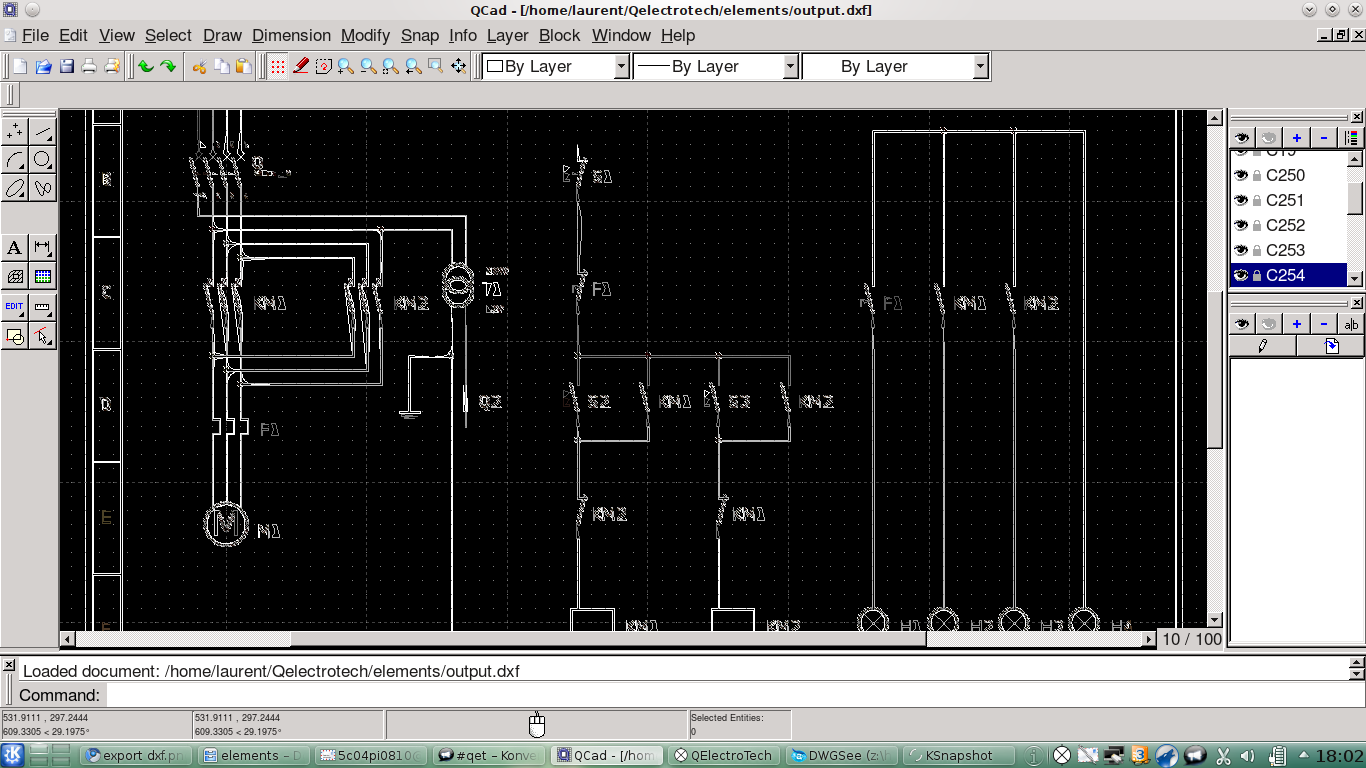Image resolution: width=1366 pixels, height=768 pixels.
Task: Select the hatch tool
Action: point(15,277)
